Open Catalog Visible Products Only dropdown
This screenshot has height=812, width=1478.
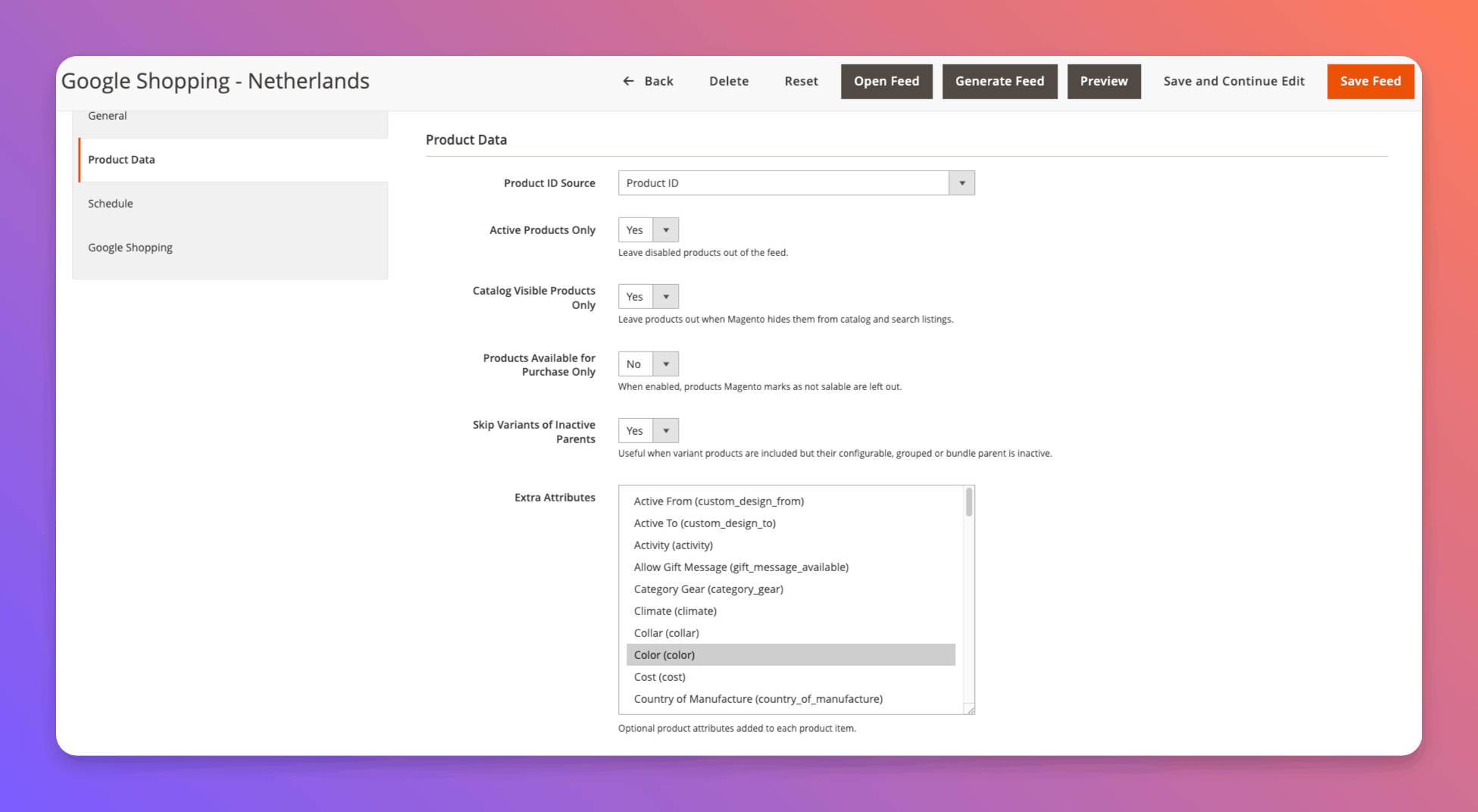coord(648,296)
